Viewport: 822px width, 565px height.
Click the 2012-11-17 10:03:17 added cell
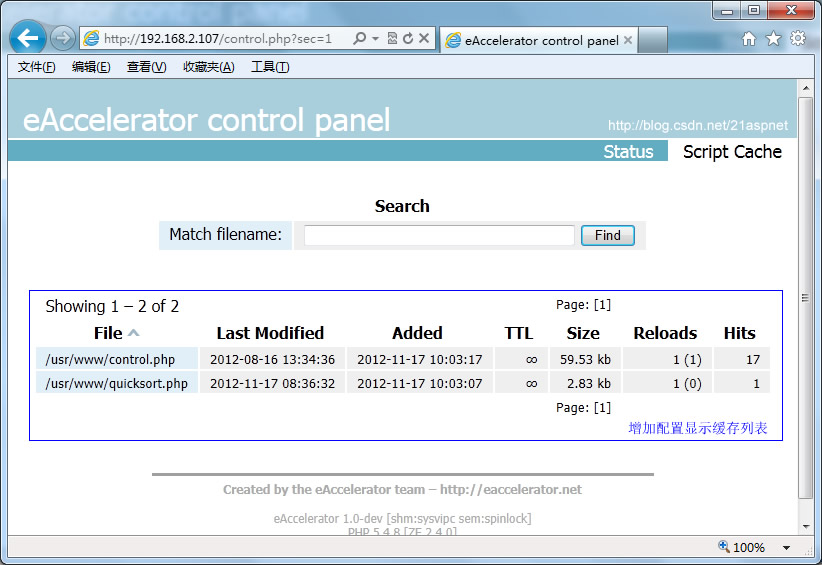click(419, 360)
